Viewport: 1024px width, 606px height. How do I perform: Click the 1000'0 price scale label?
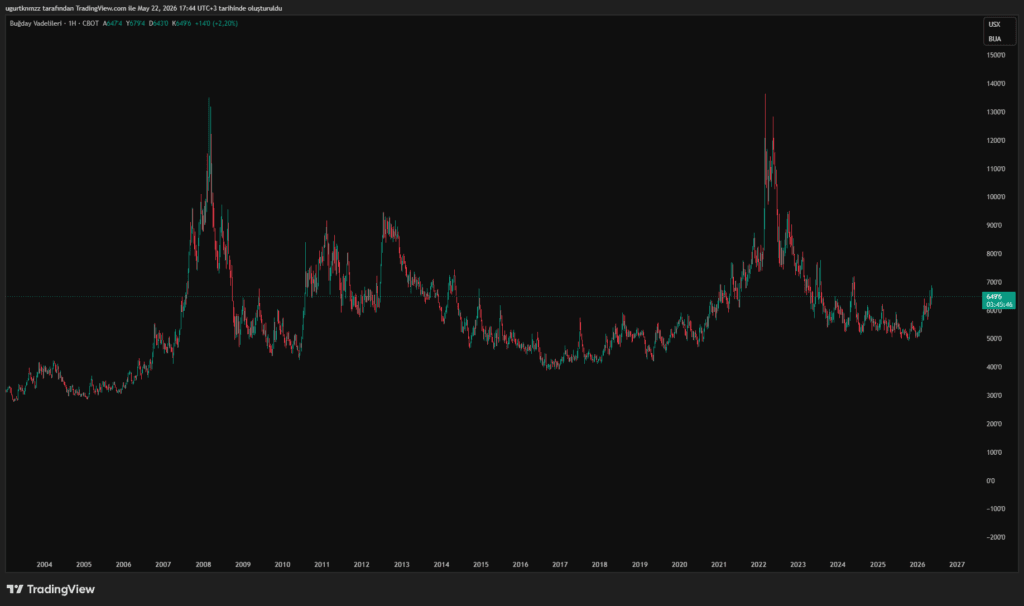(996, 197)
